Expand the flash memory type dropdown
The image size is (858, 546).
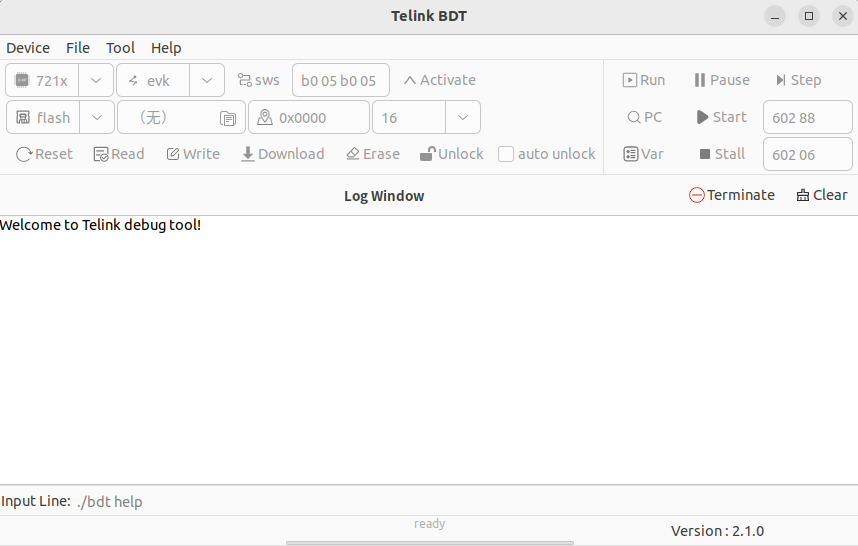pyautogui.click(x=97, y=118)
